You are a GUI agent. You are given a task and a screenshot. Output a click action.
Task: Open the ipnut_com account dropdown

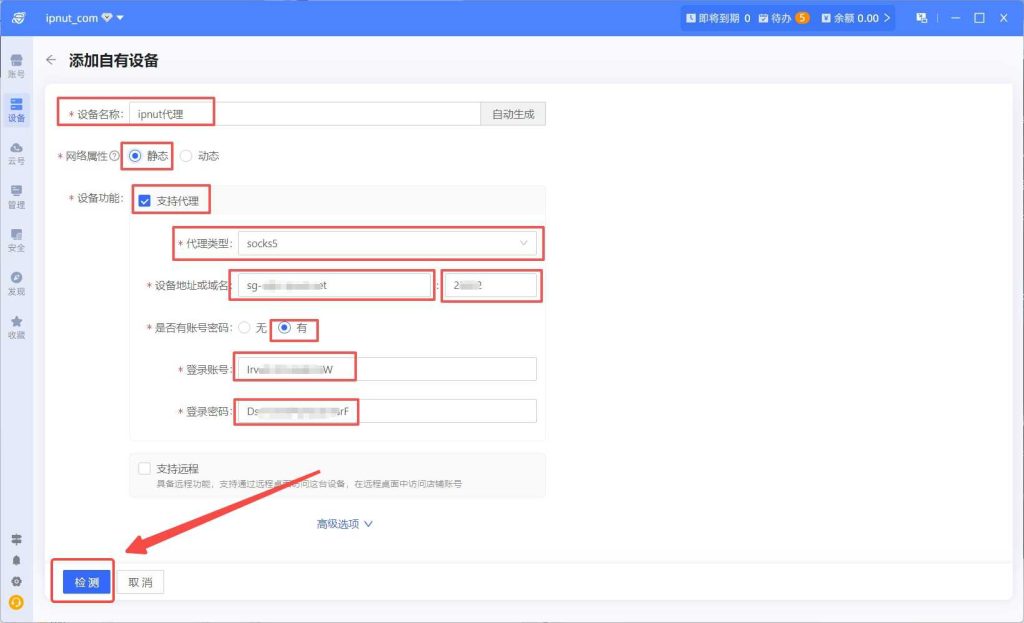pyautogui.click(x=85, y=18)
